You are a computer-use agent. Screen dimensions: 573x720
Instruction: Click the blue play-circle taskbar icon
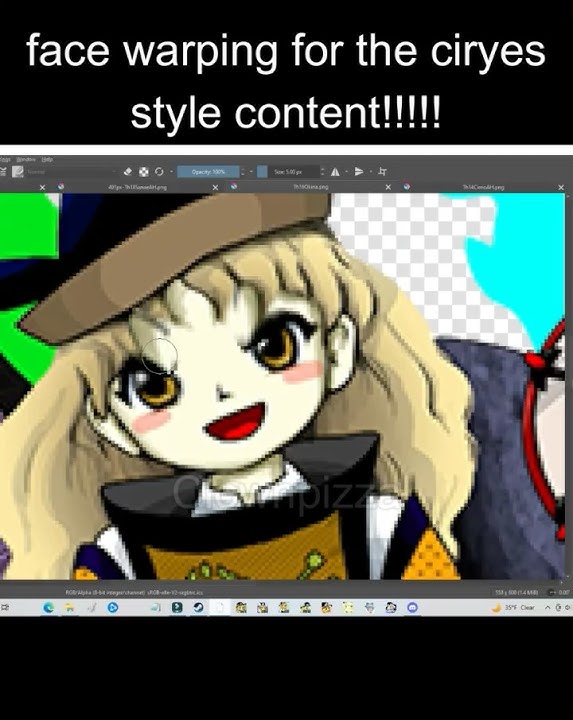(x=112, y=608)
